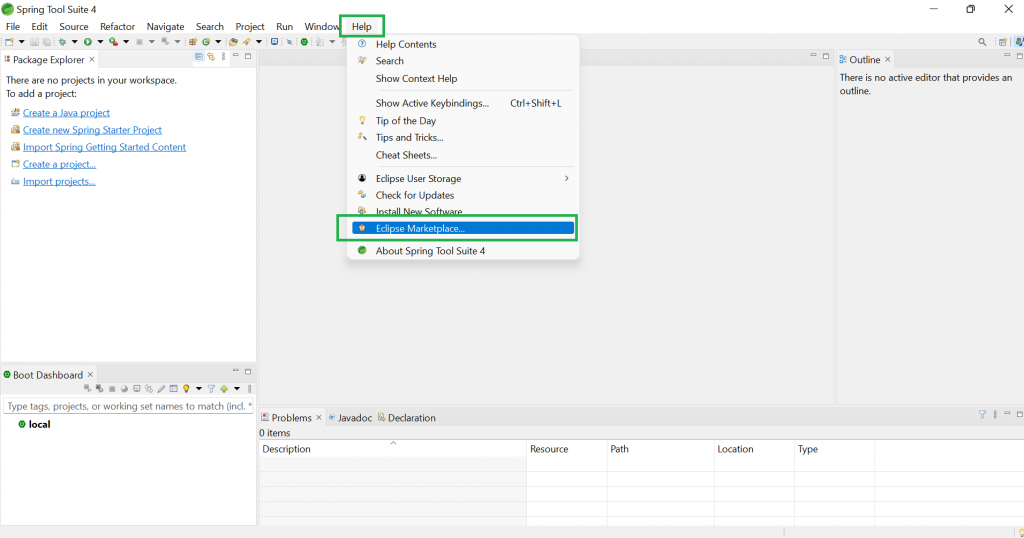Click the Import projects... link
1024x538 pixels.
pos(59,182)
